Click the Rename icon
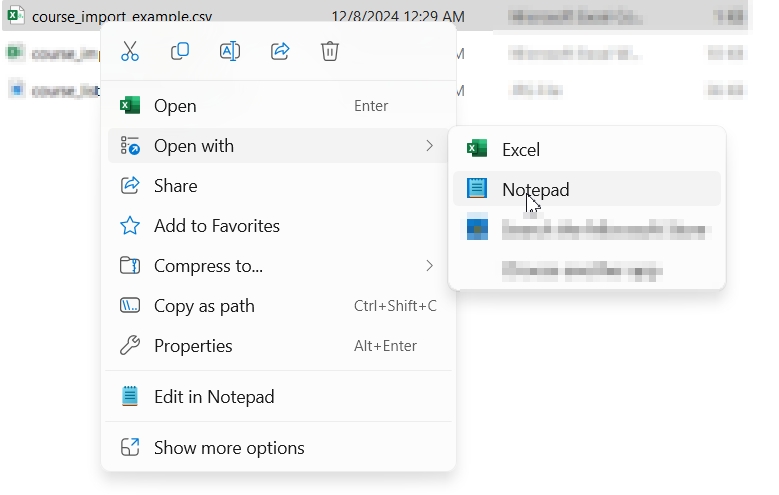779x495 pixels. [x=230, y=51]
